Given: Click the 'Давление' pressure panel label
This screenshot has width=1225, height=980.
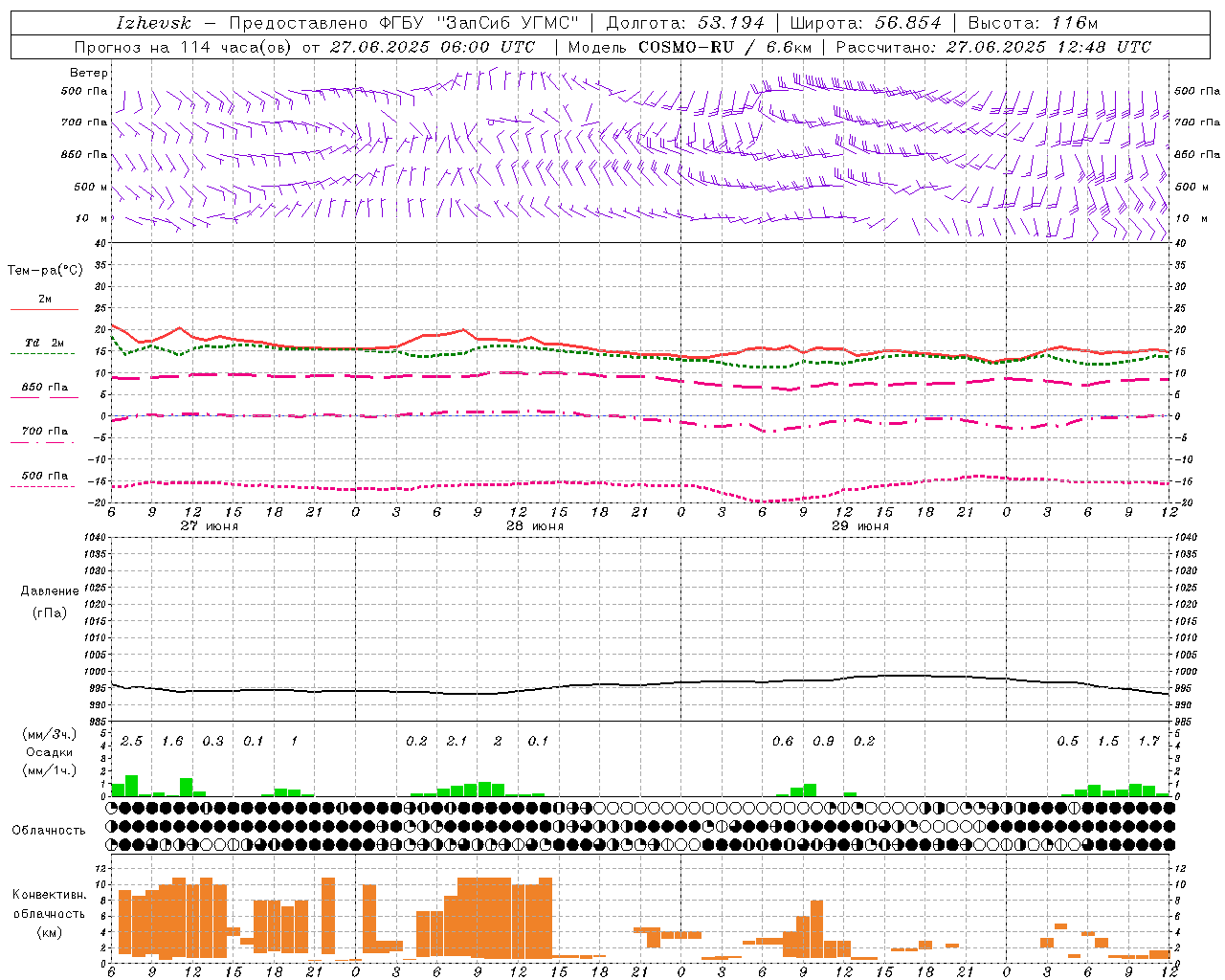Looking at the screenshot, I should pos(50,591).
